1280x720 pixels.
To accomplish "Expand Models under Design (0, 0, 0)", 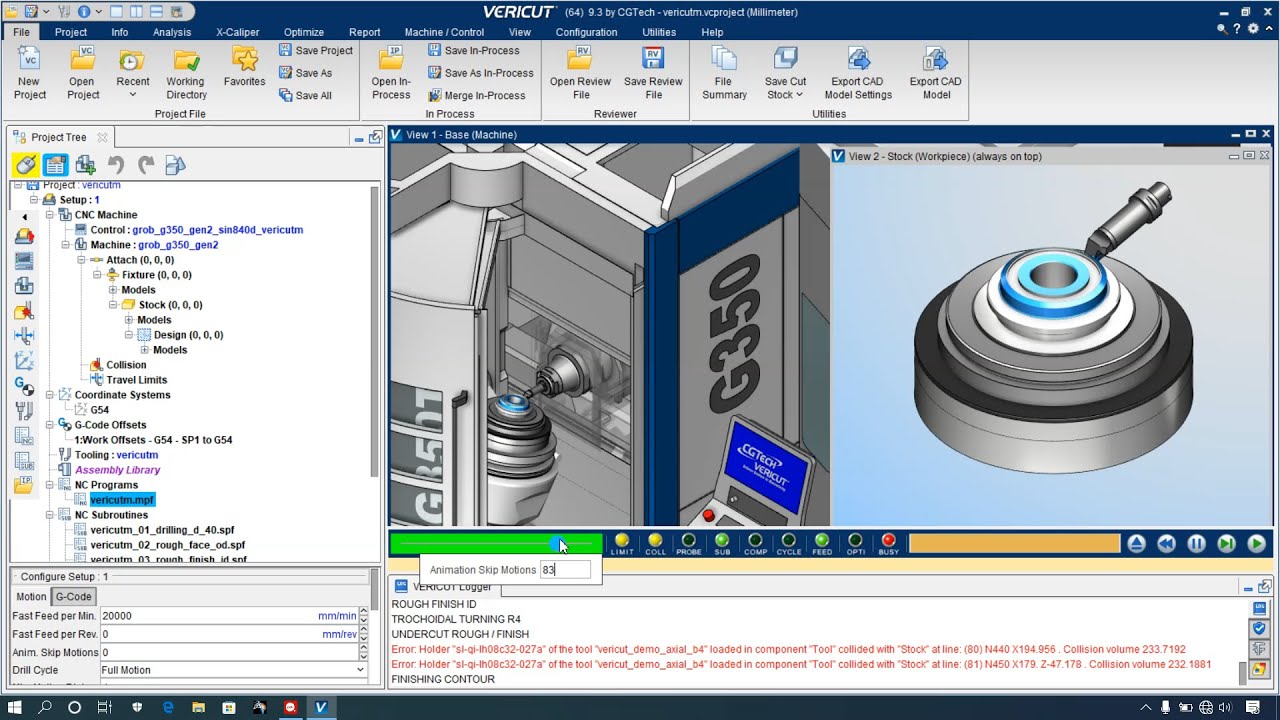I will (145, 350).
